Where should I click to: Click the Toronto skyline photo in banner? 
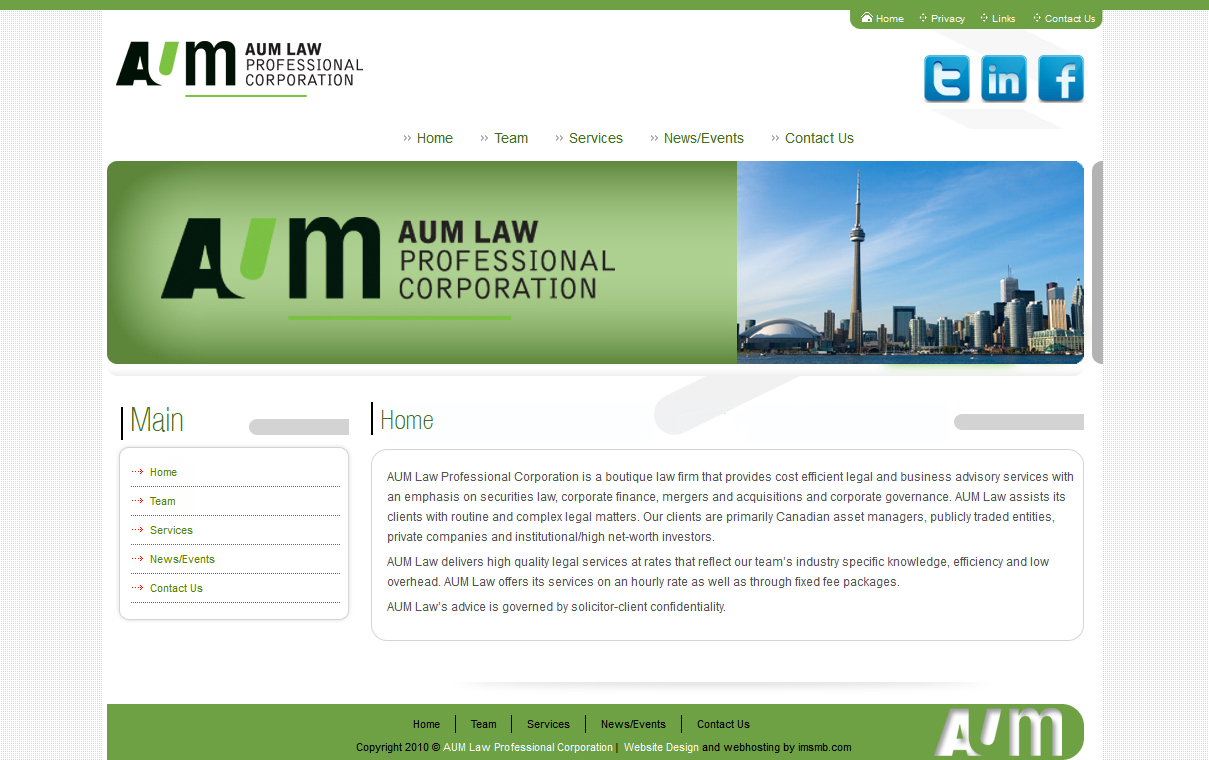click(910, 262)
